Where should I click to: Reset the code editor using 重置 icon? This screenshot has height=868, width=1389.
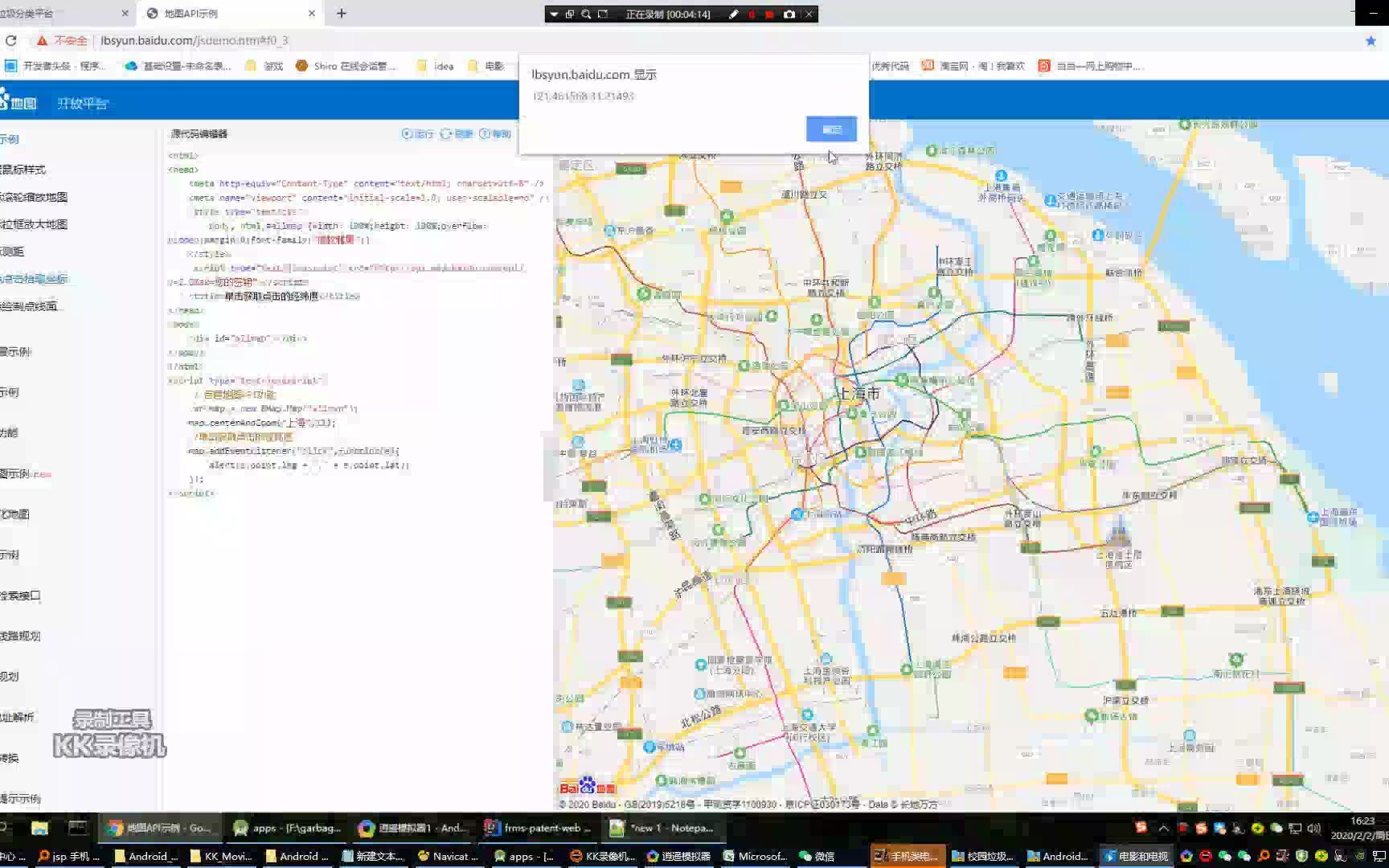coord(457,133)
